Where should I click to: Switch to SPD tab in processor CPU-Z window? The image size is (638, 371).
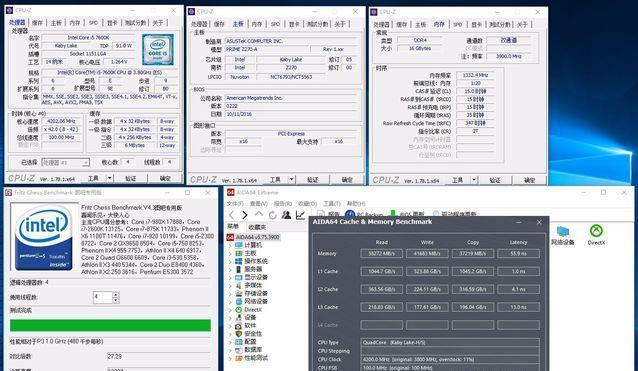(94, 23)
